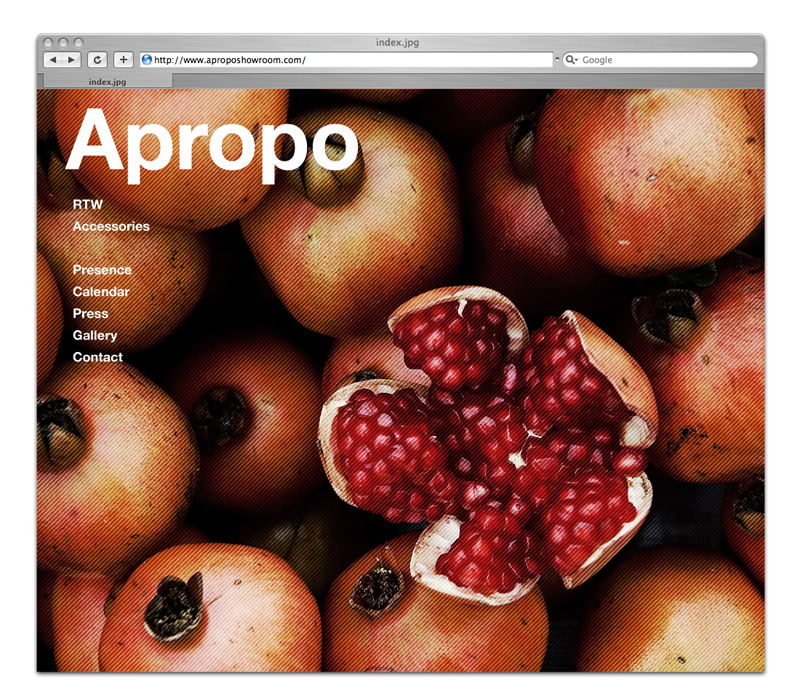The image size is (800, 700).
Task: Focus the Google search field
Action: pyautogui.click(x=660, y=60)
